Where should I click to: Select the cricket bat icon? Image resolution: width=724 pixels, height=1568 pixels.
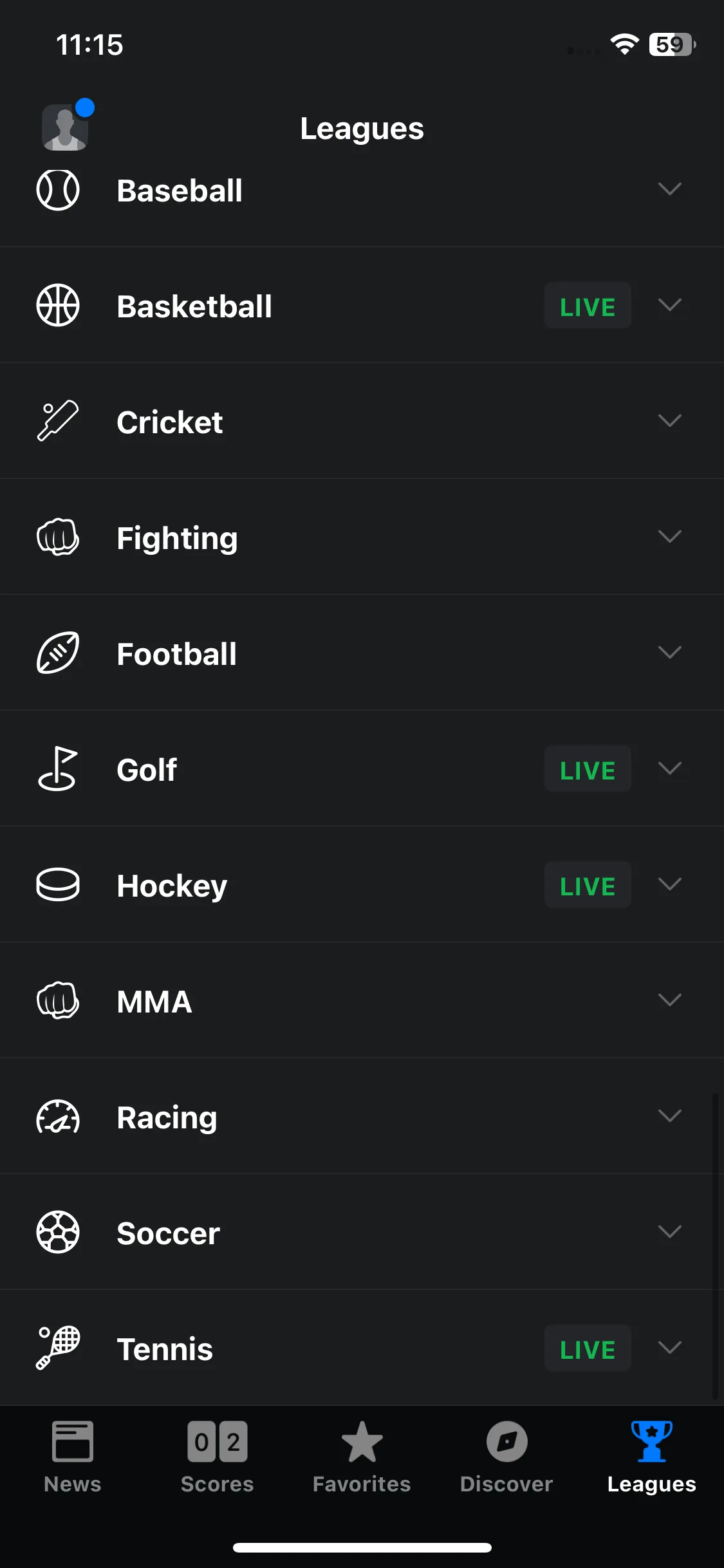click(58, 421)
